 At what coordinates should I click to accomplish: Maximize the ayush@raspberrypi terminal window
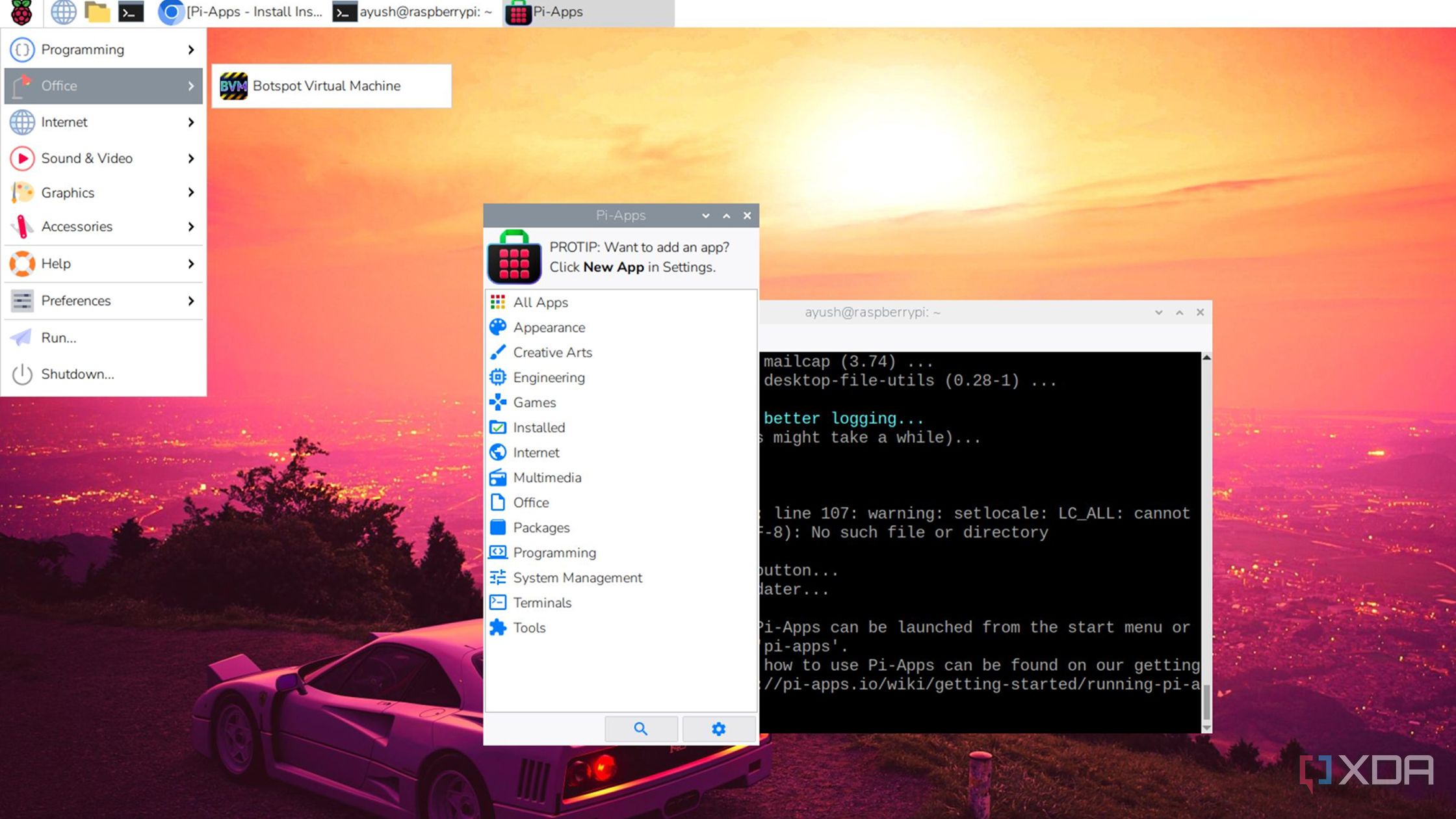point(1179,313)
